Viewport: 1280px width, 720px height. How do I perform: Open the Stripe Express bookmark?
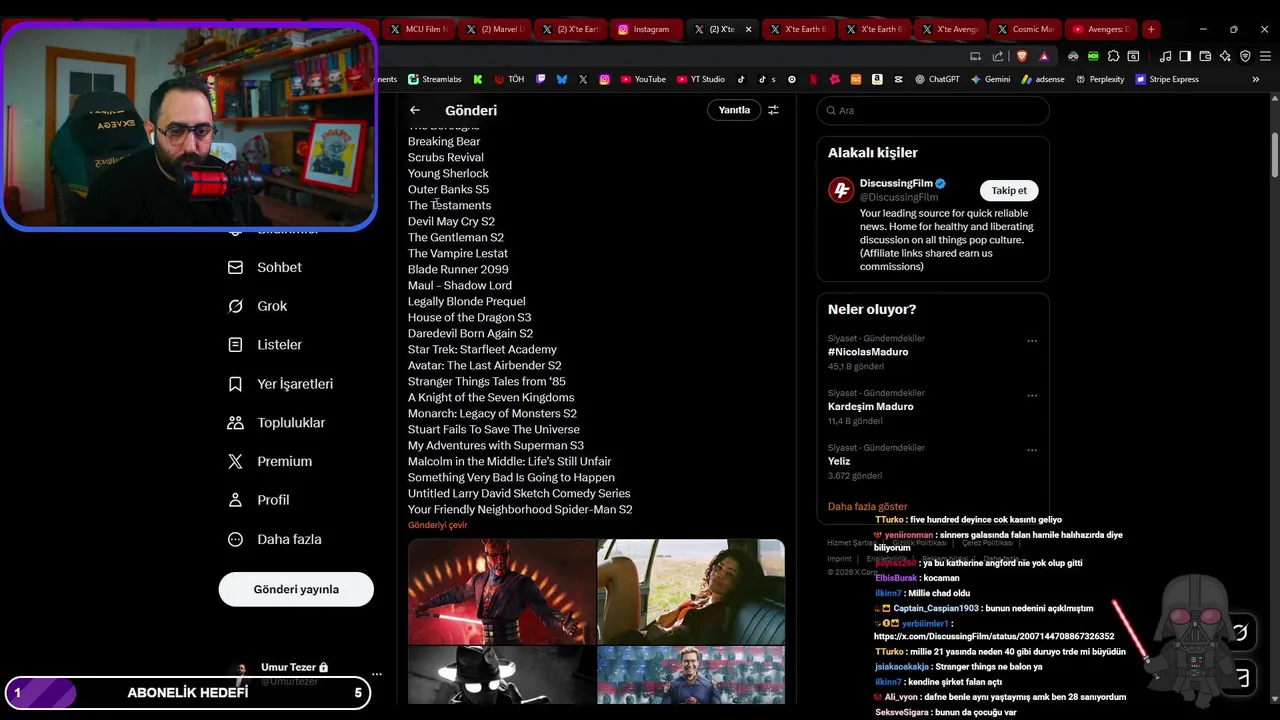(x=1167, y=79)
